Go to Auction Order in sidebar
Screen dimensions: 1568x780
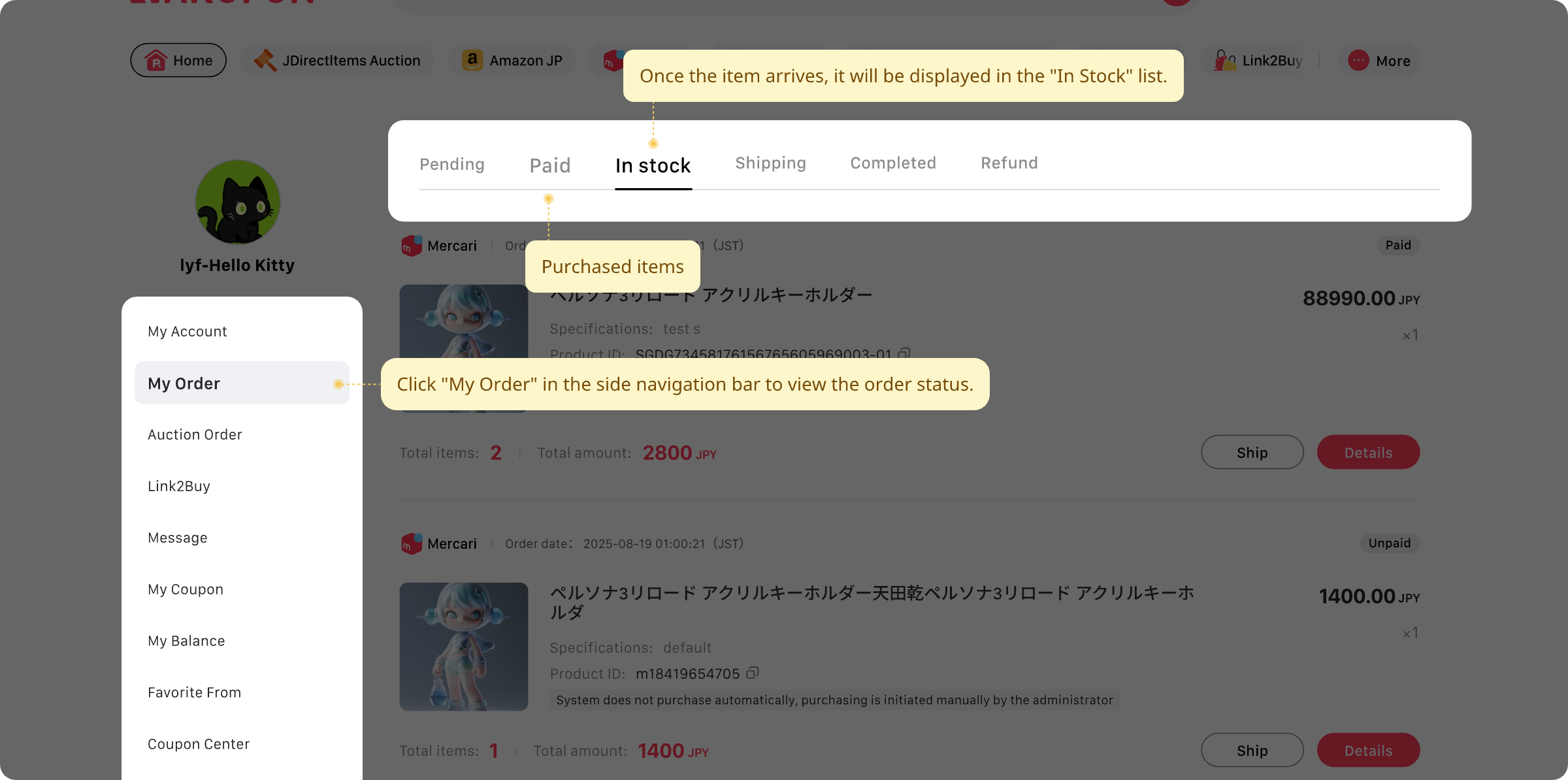pyautogui.click(x=195, y=434)
